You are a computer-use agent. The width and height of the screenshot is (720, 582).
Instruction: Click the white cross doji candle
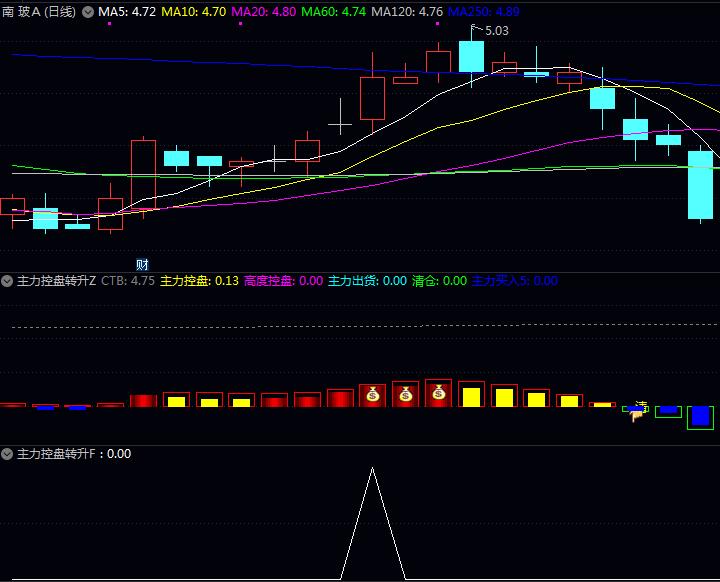(340, 124)
